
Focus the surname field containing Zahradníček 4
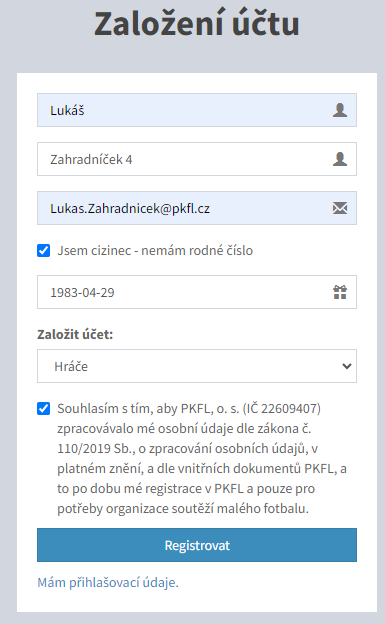point(197,159)
